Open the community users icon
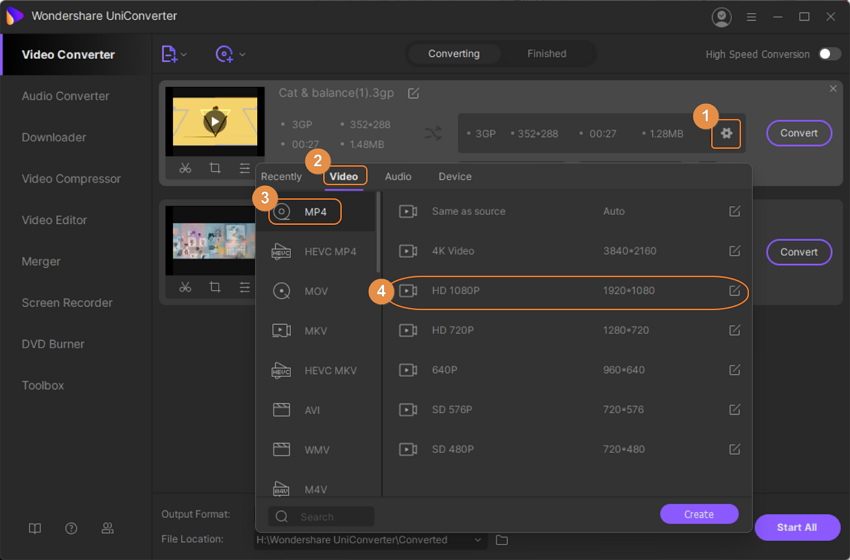850x560 pixels. click(107, 528)
